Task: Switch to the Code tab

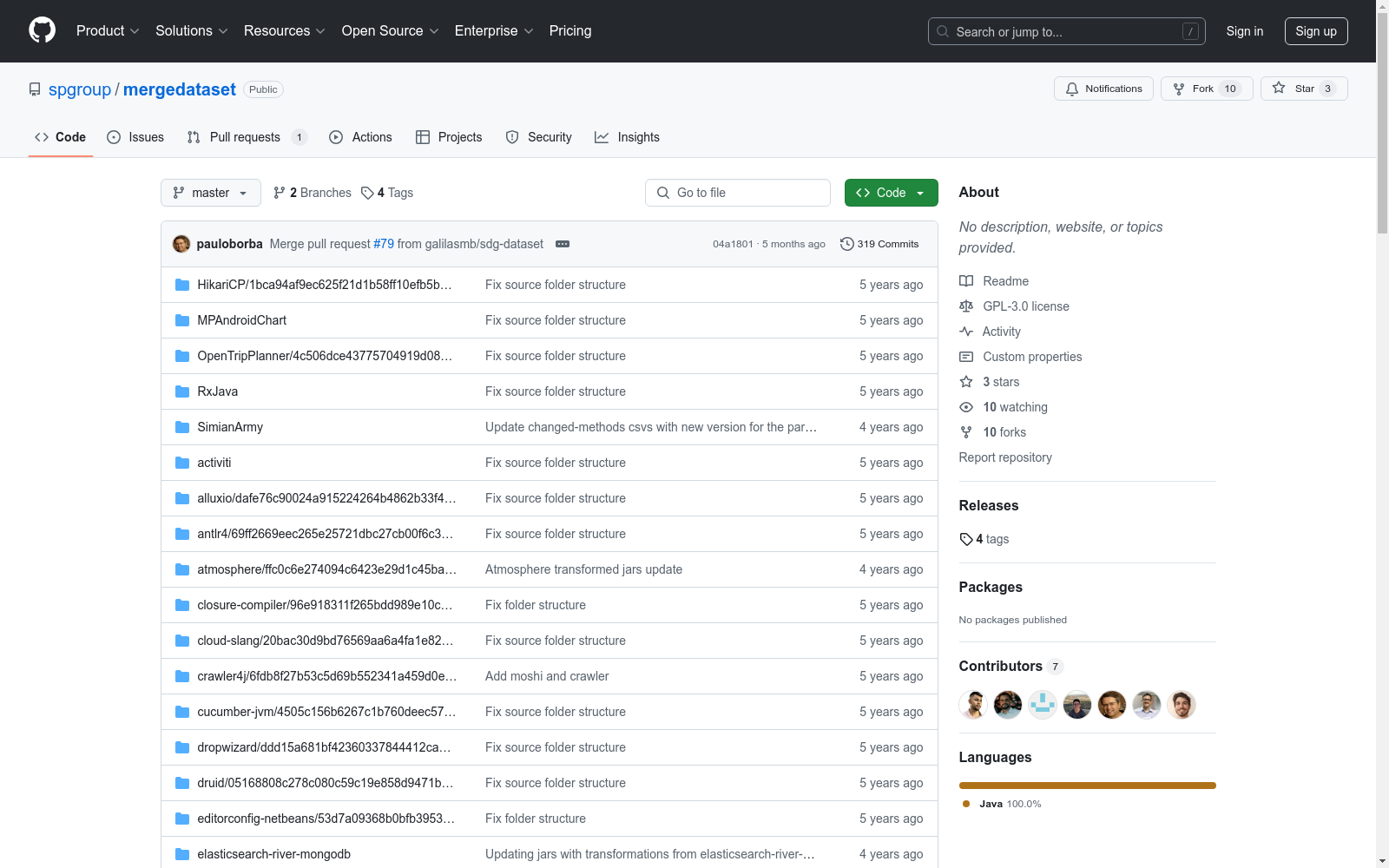Action: point(61,137)
